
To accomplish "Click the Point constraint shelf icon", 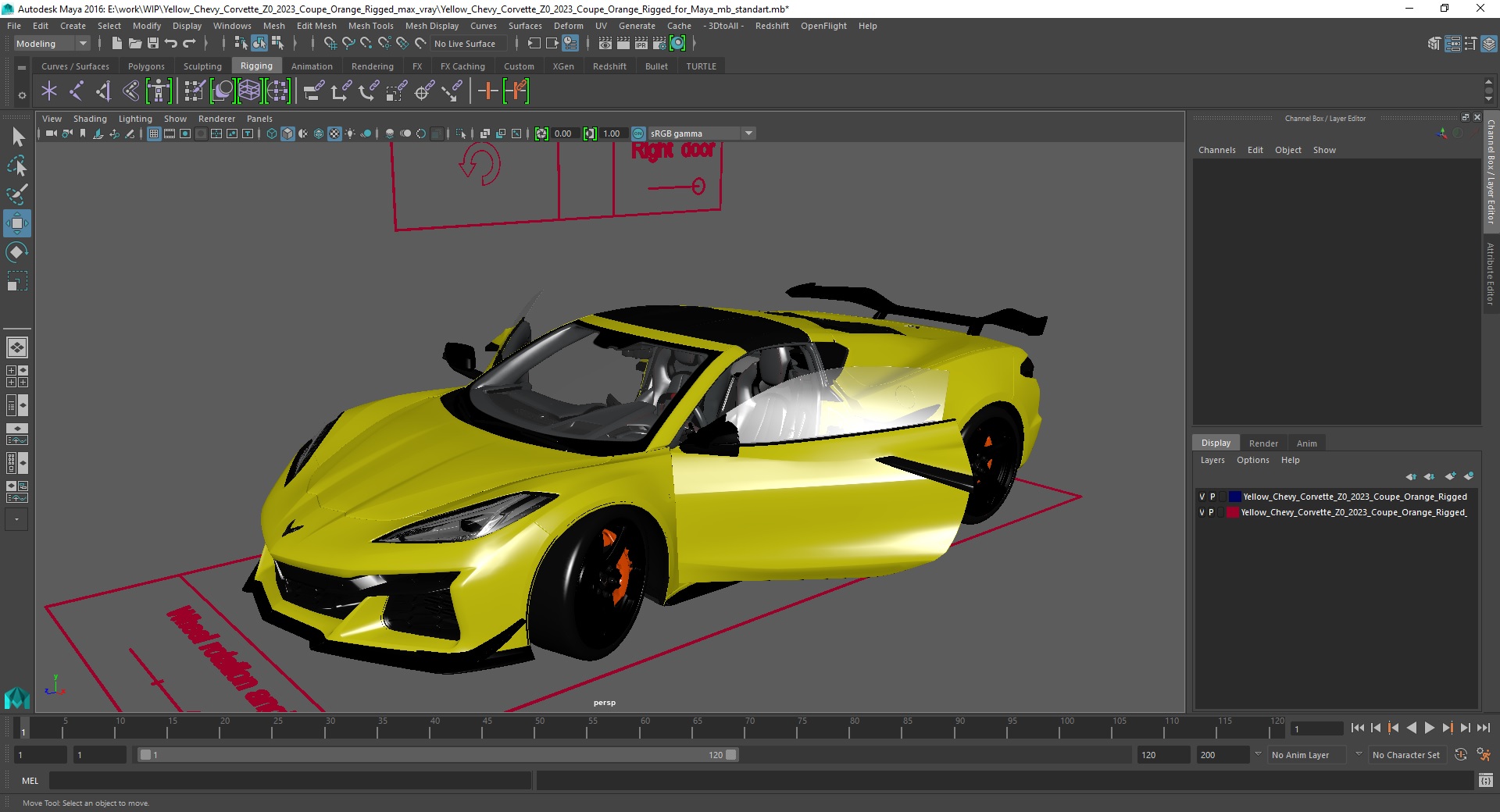I will tap(341, 91).
